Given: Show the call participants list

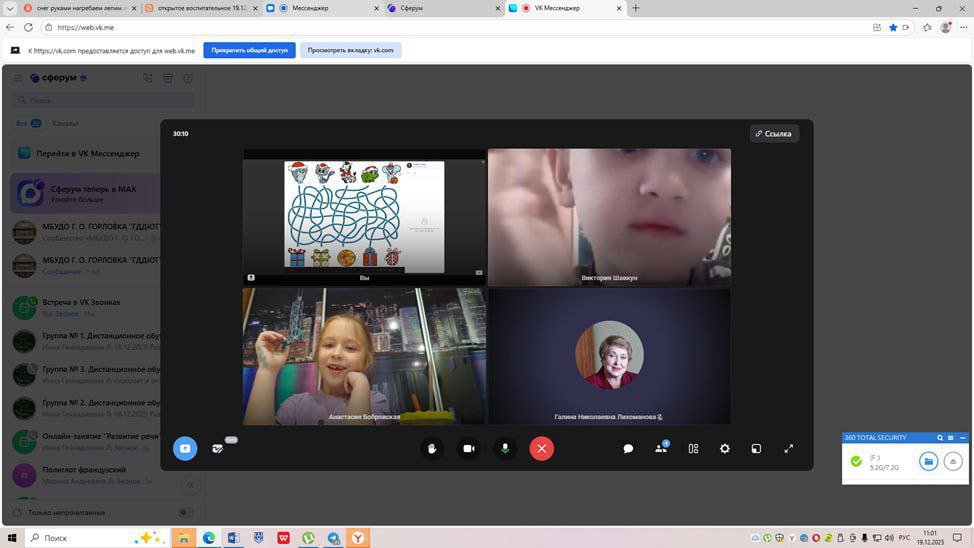Looking at the screenshot, I should [660, 449].
